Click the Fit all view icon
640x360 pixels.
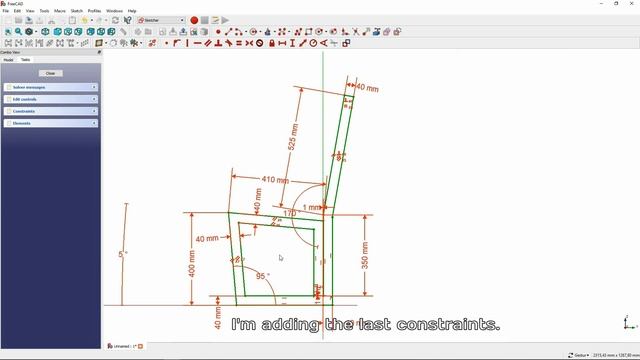coord(8,31)
